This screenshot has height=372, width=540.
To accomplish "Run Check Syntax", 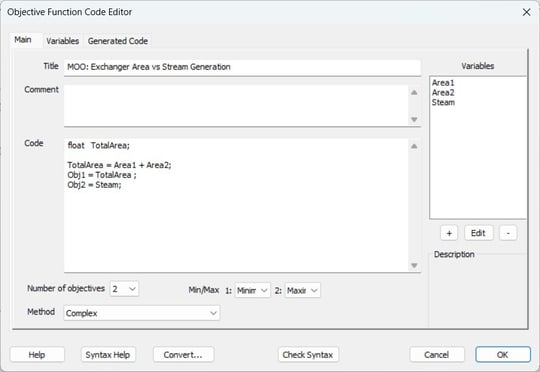I will click(308, 354).
